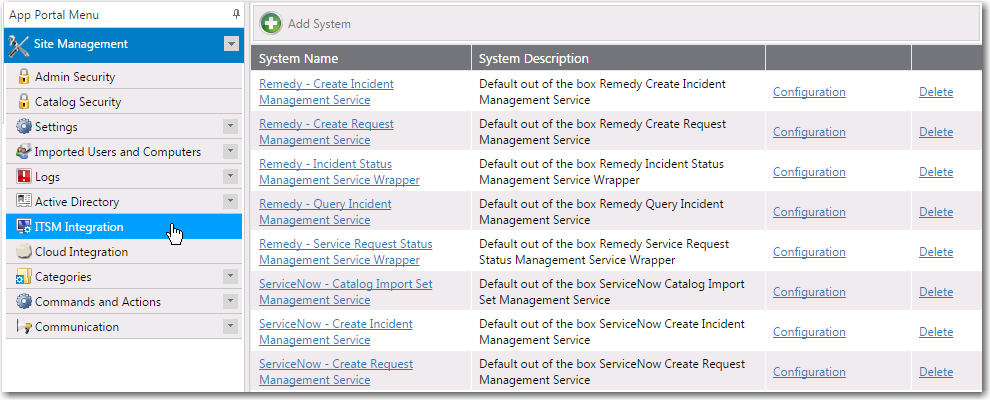Open the Imported Users and Computers menu
The height and width of the screenshot is (400, 990).
(x=117, y=152)
